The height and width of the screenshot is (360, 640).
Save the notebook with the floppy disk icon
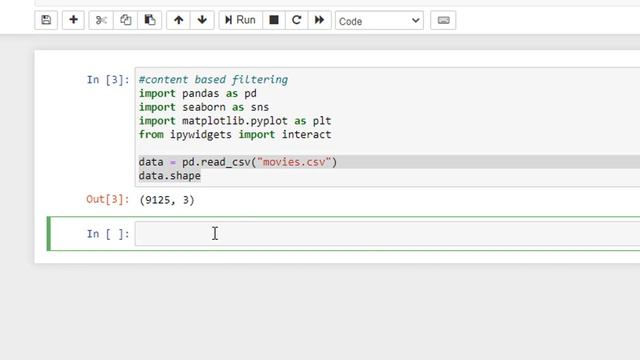[46, 20]
